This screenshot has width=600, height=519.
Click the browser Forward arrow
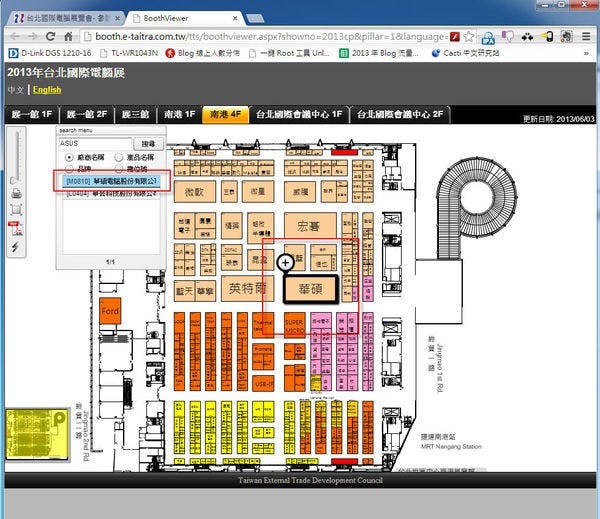point(33,37)
